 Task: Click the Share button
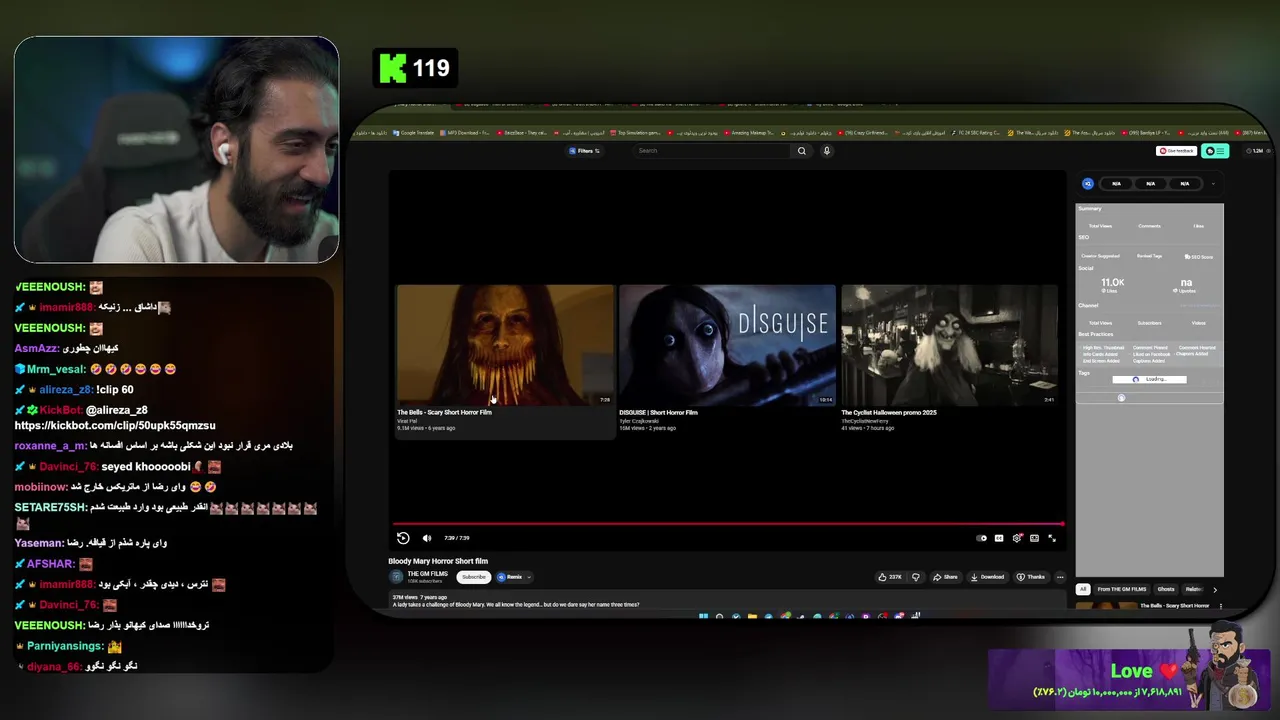pos(945,577)
